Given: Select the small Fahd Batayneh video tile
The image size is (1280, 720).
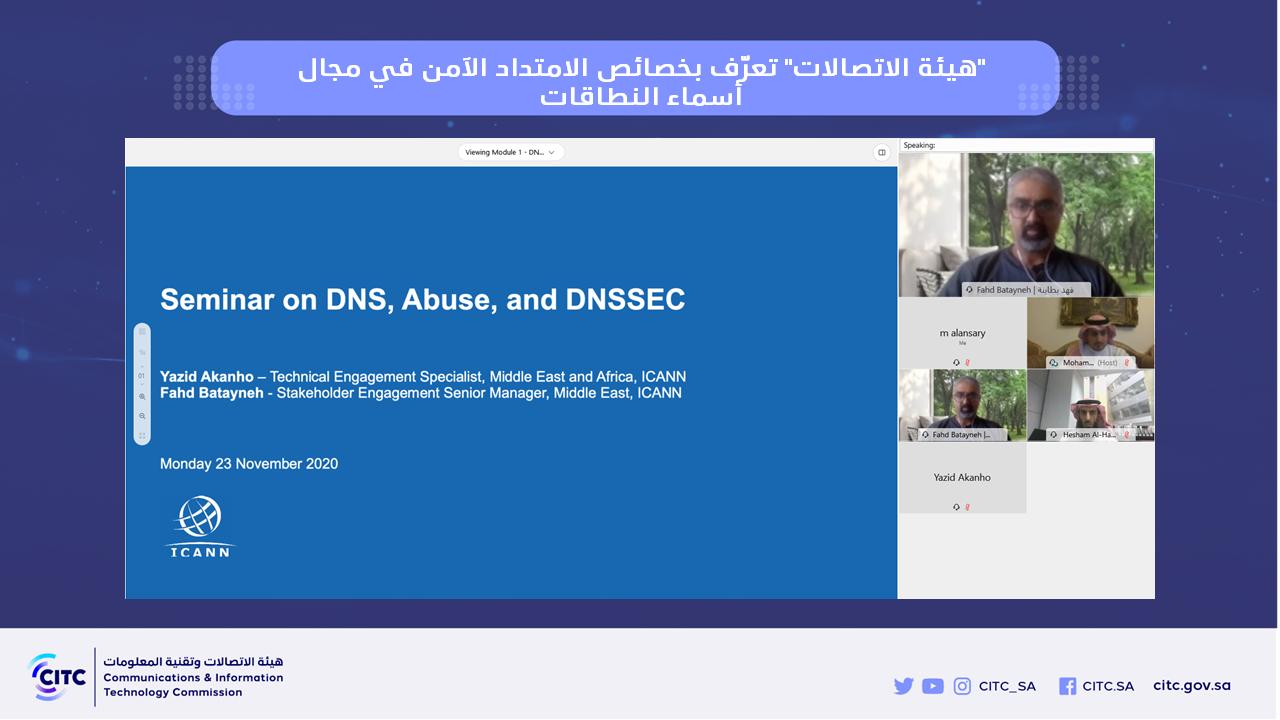Looking at the screenshot, I should coord(962,405).
